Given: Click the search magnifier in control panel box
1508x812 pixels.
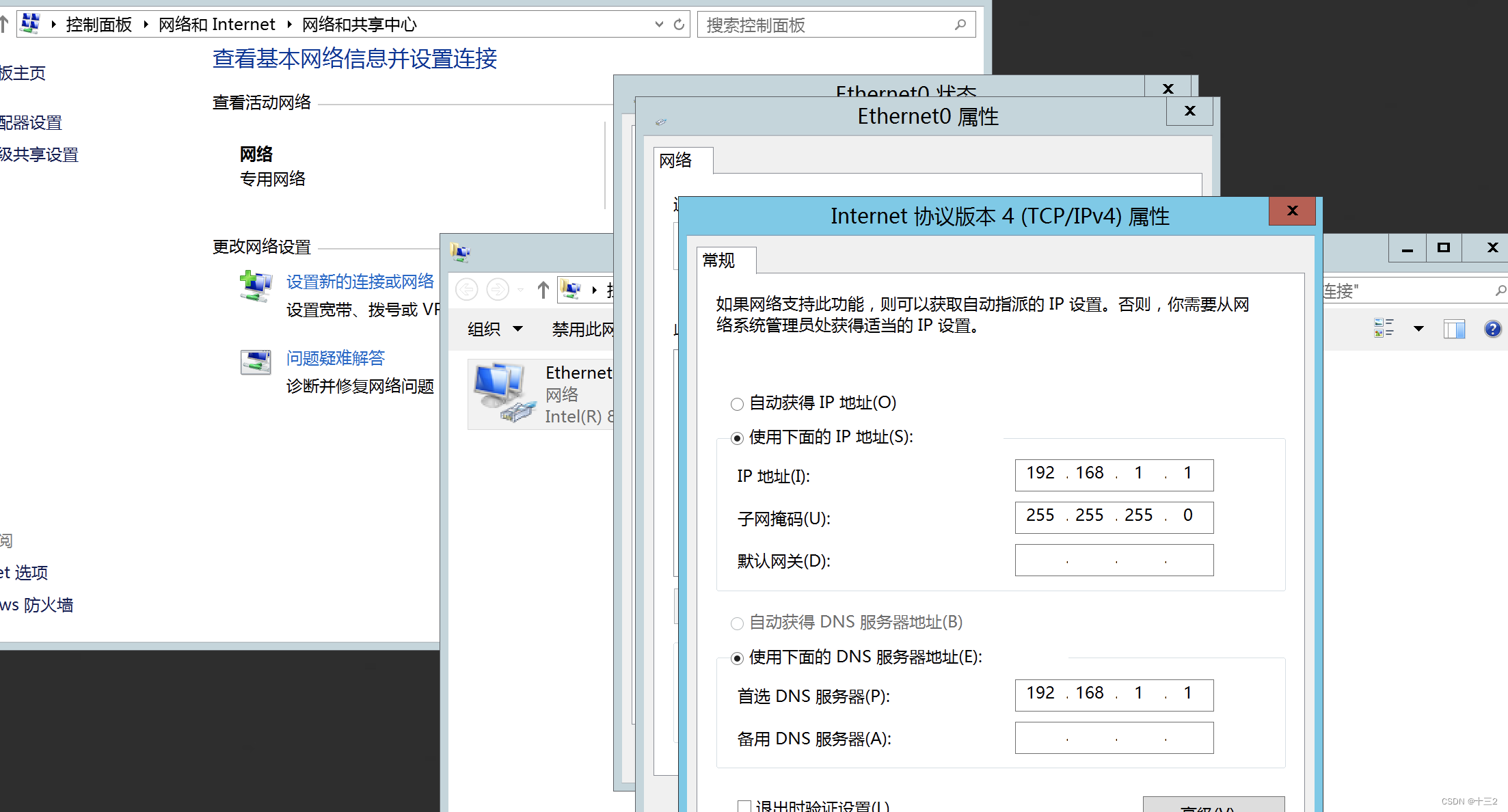Looking at the screenshot, I should (x=960, y=25).
